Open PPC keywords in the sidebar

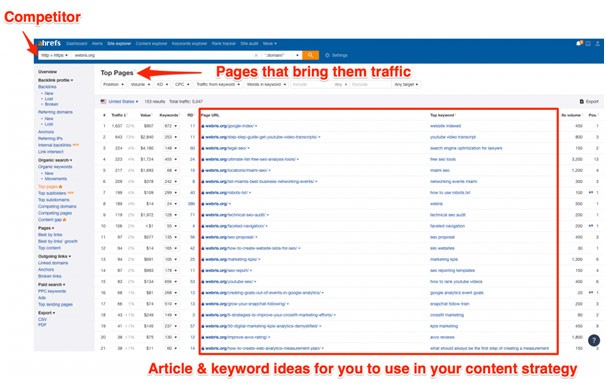52,291
